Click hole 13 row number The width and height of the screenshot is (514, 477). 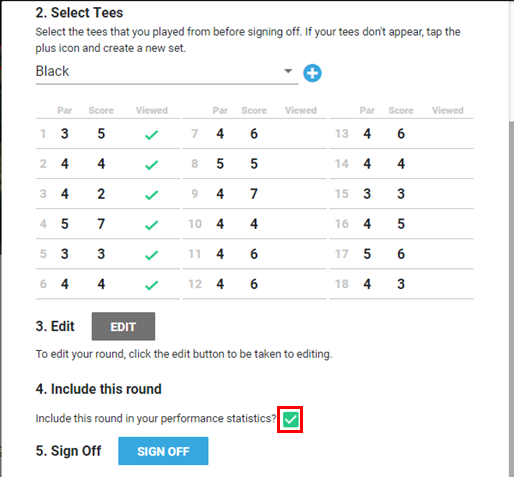pyautogui.click(x=342, y=134)
